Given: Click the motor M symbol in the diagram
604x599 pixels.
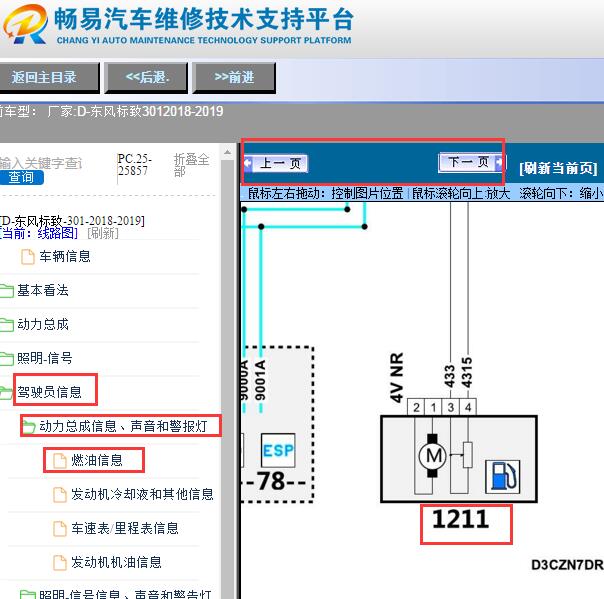Looking at the screenshot, I should [433, 456].
